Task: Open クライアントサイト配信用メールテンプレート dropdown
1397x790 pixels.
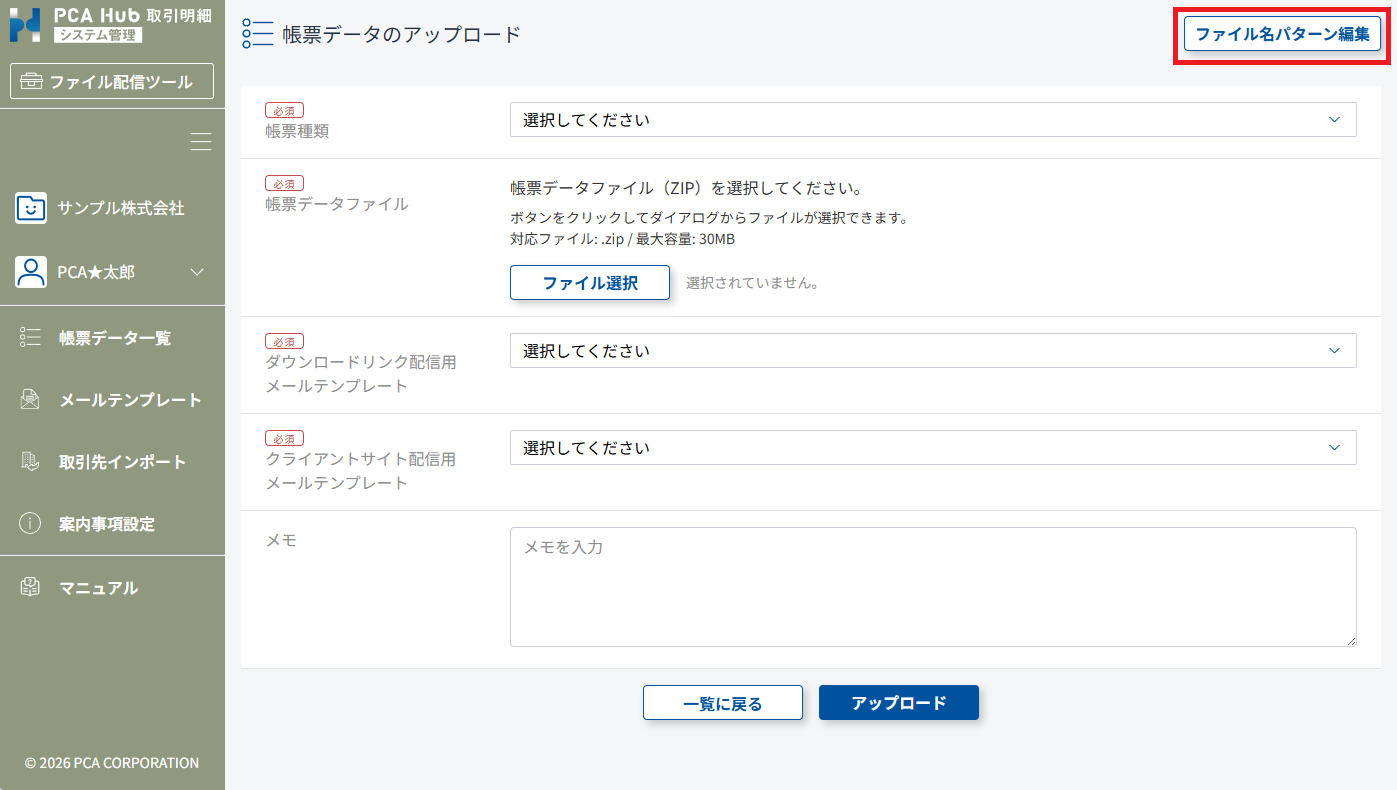Action: [932, 448]
